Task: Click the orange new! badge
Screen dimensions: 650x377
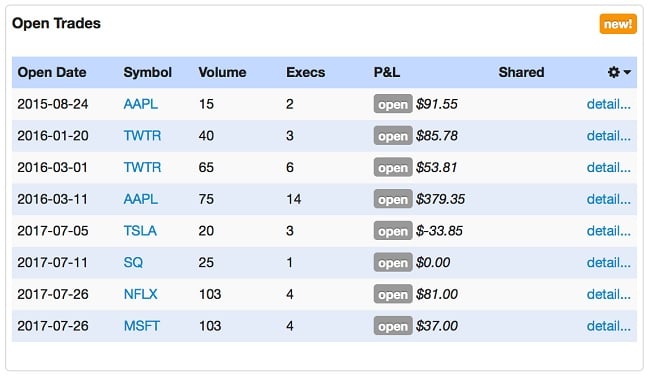Action: [618, 24]
